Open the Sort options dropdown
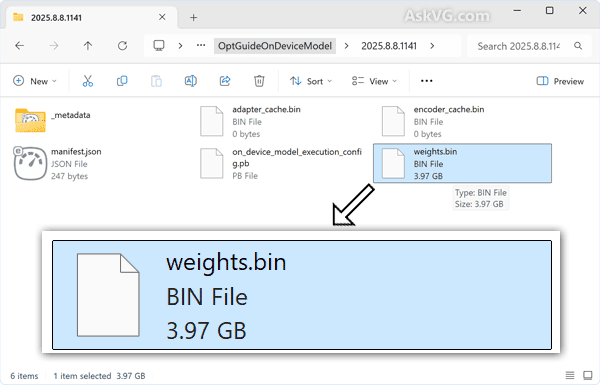600x385 pixels. [311, 81]
